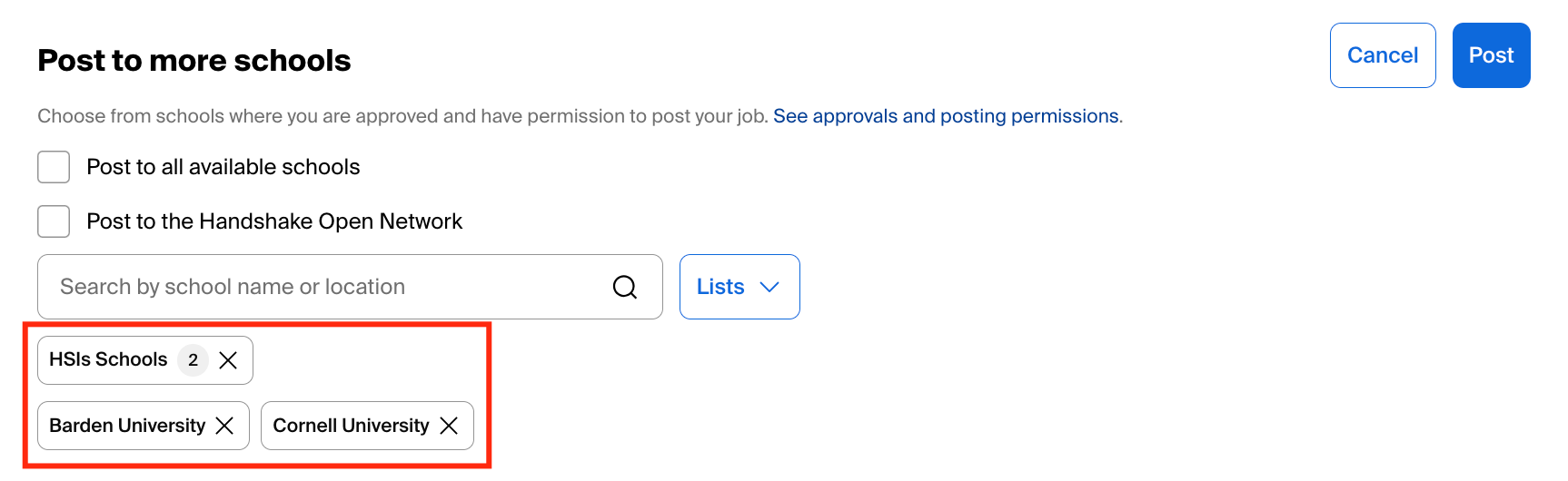1568x481 pixels.
Task: Remove the HSIs Schools list chip
Action: point(228,360)
